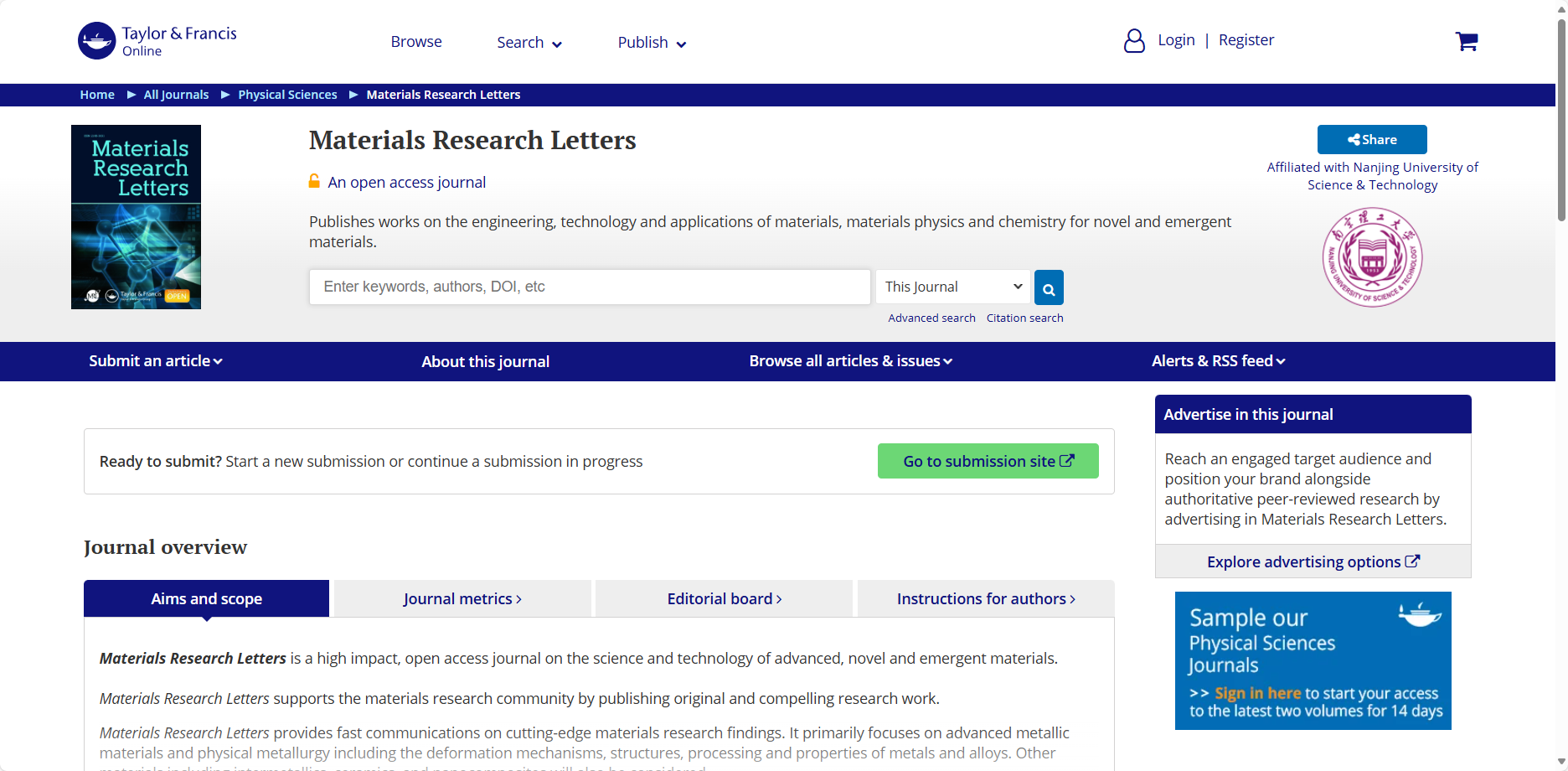Open the Editorial board tab
1568x771 pixels.
tap(724, 599)
